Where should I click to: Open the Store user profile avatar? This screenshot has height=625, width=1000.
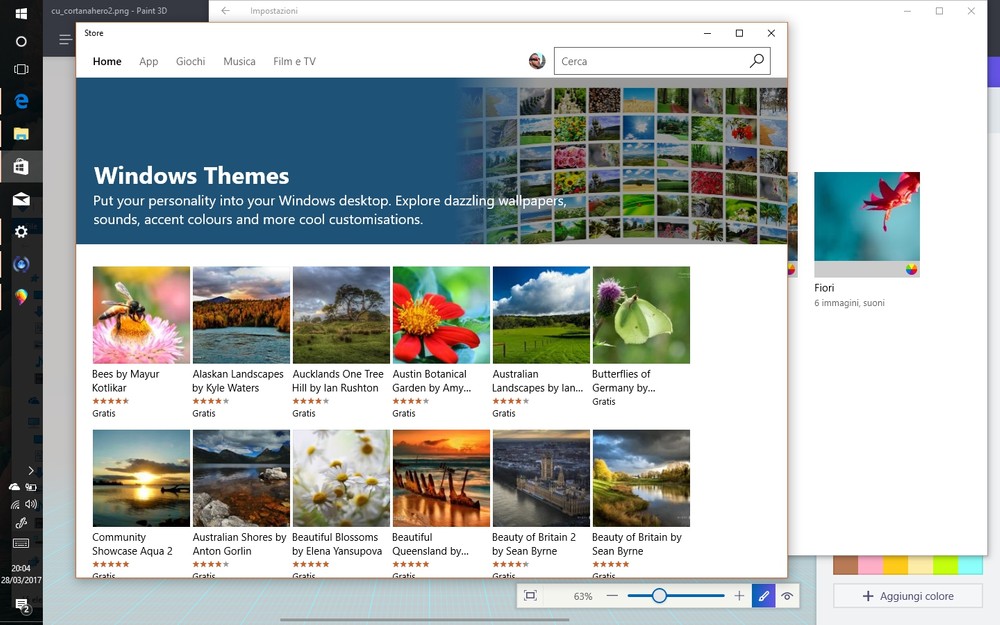click(x=537, y=61)
